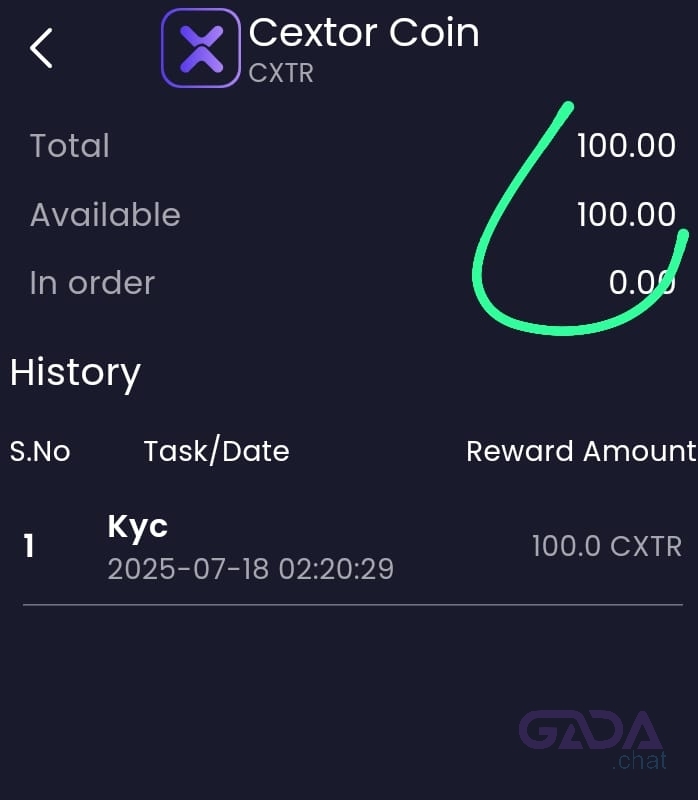This screenshot has height=800, width=698.
Task: Select the In order value 0.00
Action: coord(642,283)
